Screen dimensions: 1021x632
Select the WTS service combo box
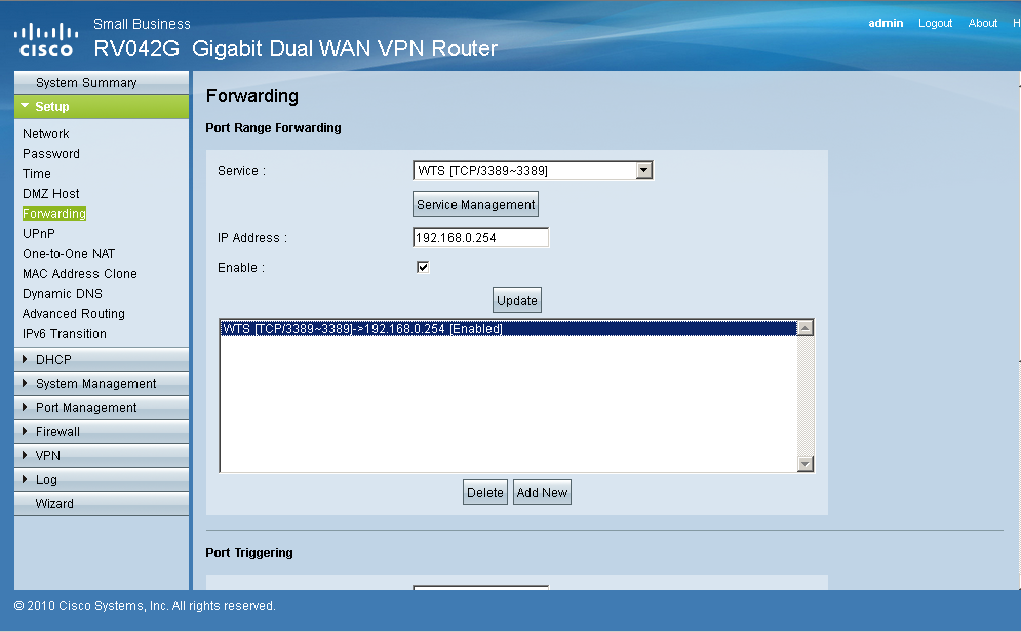(533, 171)
